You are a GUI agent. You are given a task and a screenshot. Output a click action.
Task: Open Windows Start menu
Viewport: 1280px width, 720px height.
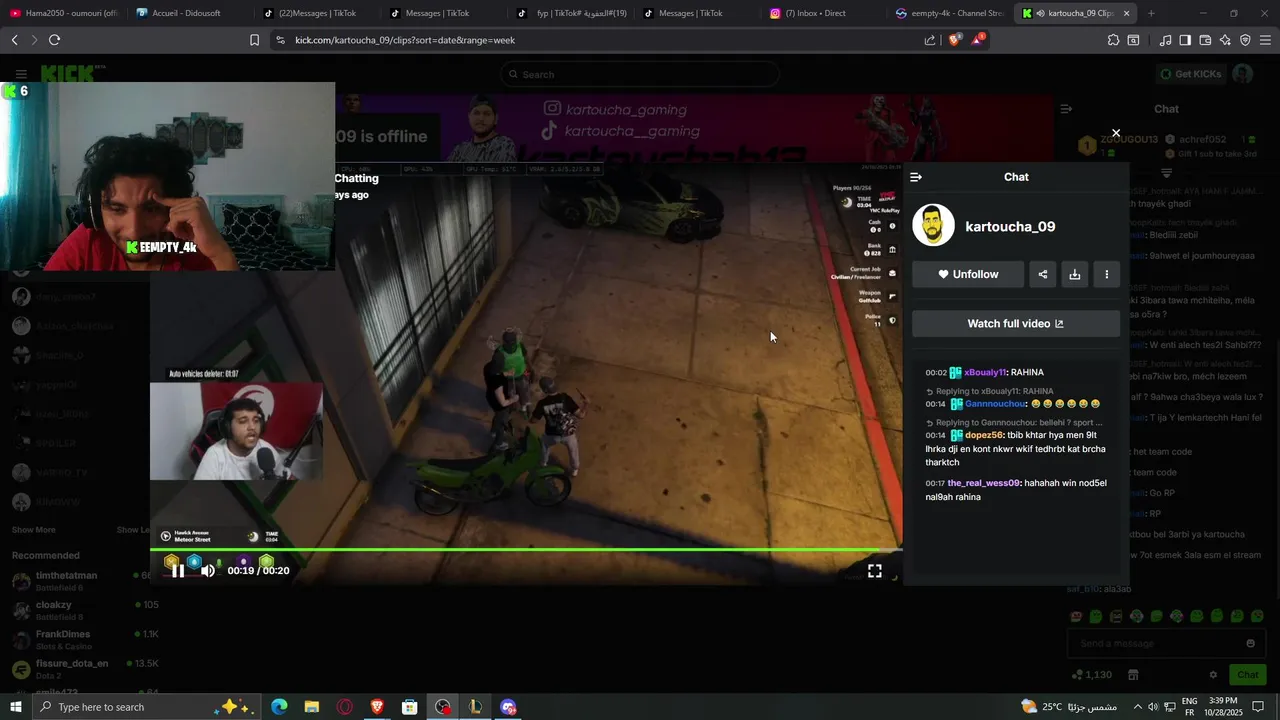pyautogui.click(x=16, y=707)
